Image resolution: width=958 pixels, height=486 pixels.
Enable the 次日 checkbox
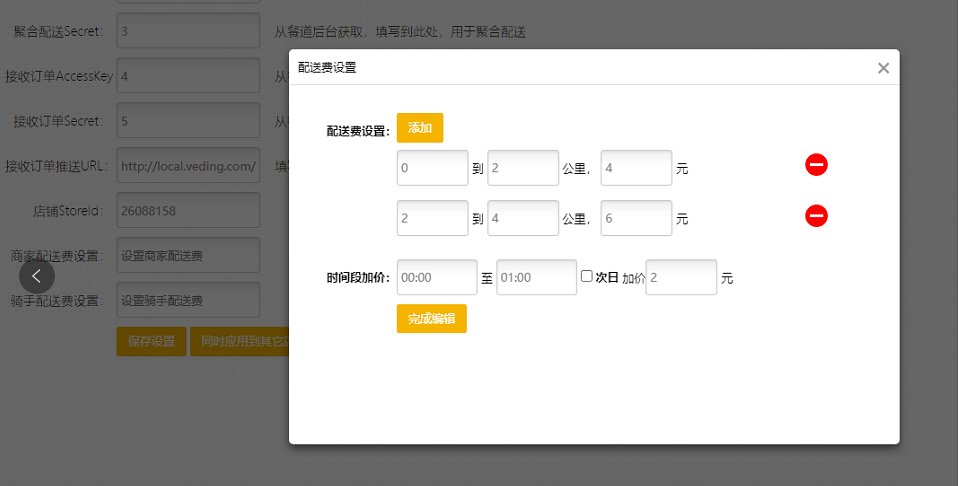[587, 276]
